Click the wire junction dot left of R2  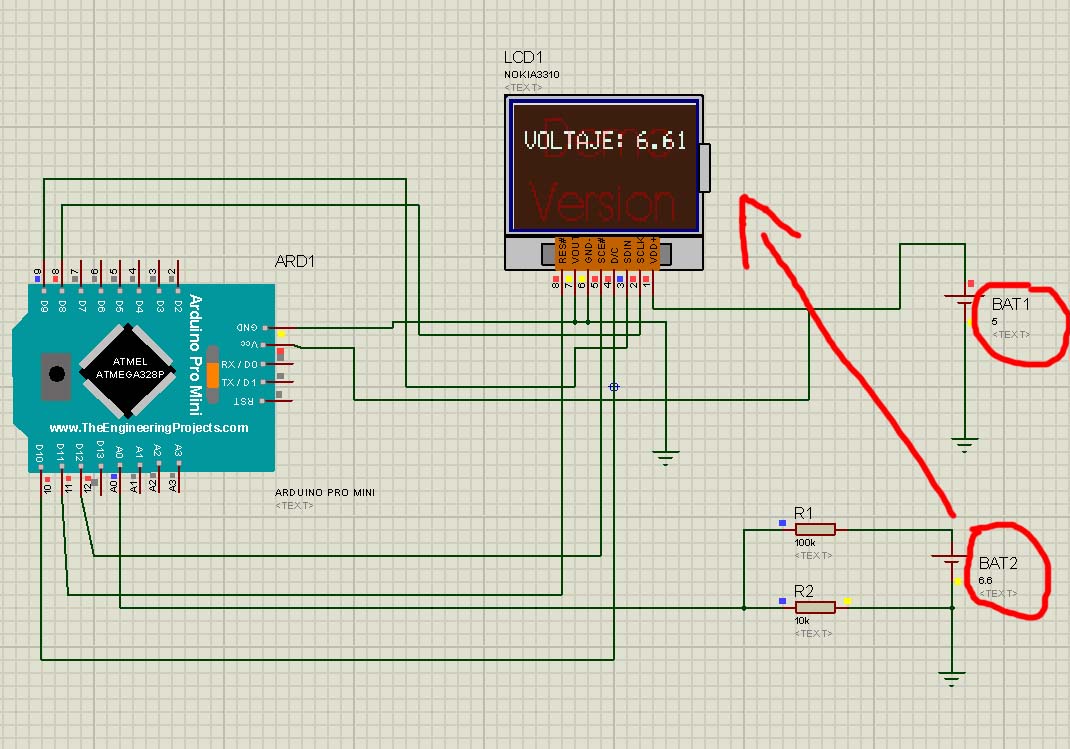pos(744,607)
